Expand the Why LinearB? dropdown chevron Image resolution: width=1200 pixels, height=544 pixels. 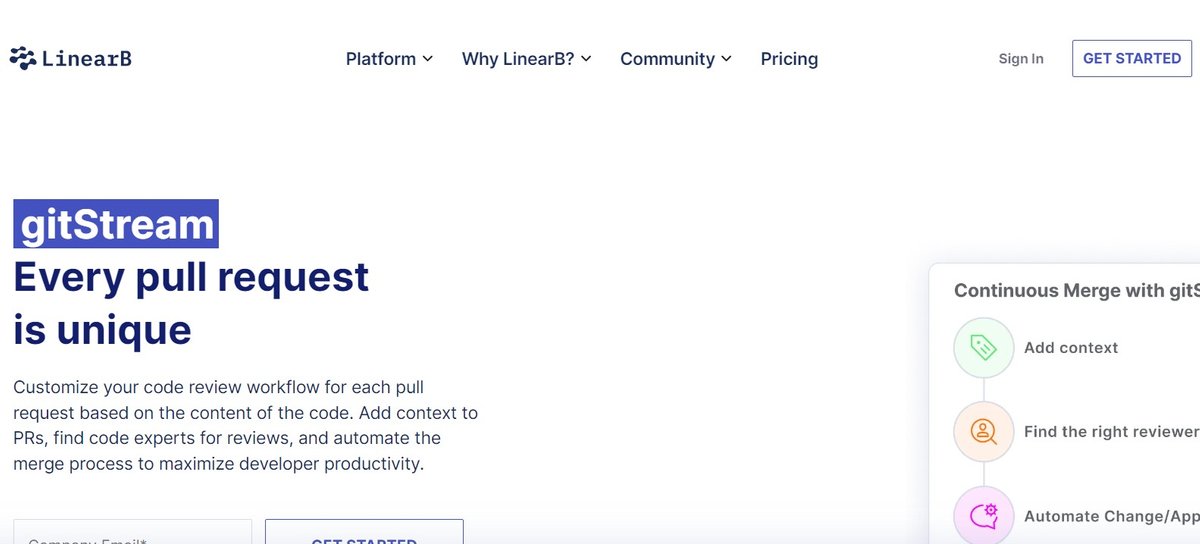(x=586, y=59)
